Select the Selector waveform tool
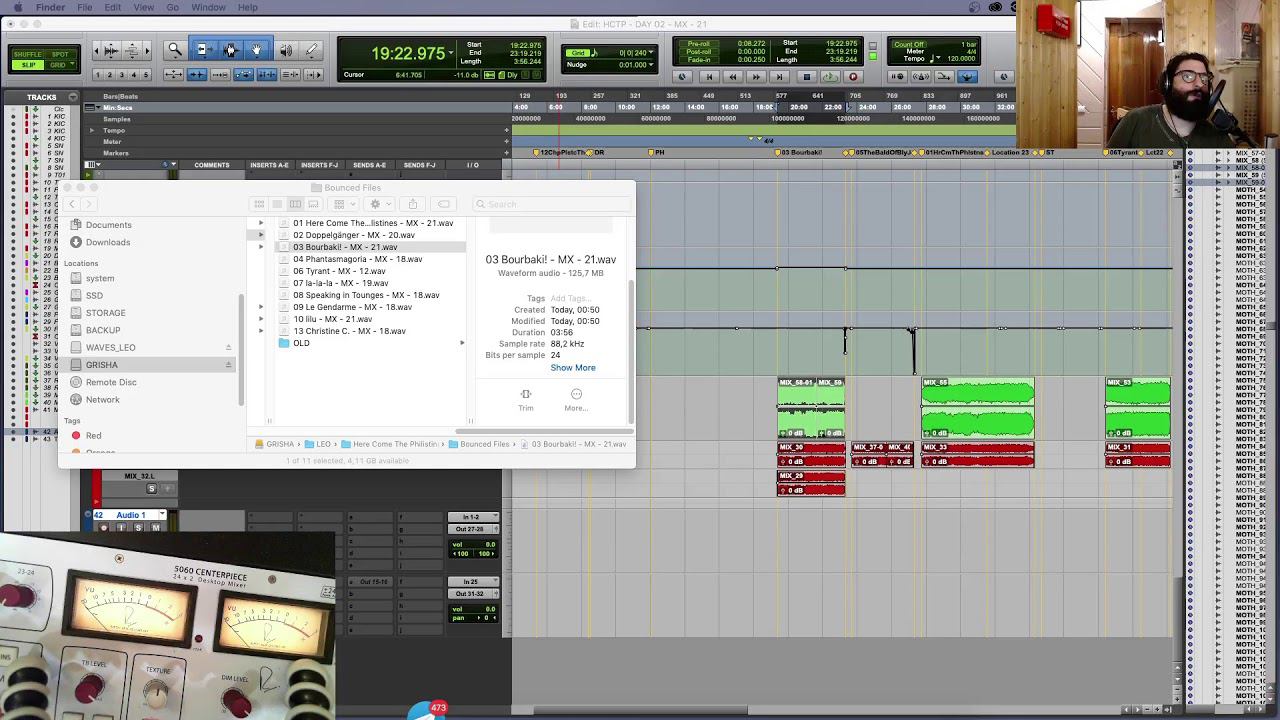 (230, 50)
